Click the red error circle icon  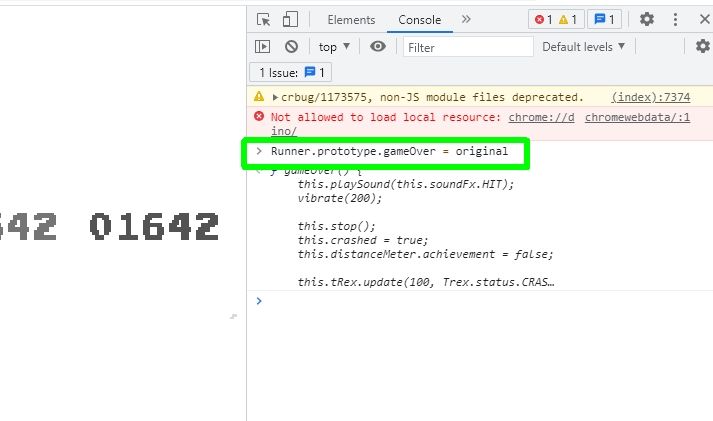(x=259, y=116)
